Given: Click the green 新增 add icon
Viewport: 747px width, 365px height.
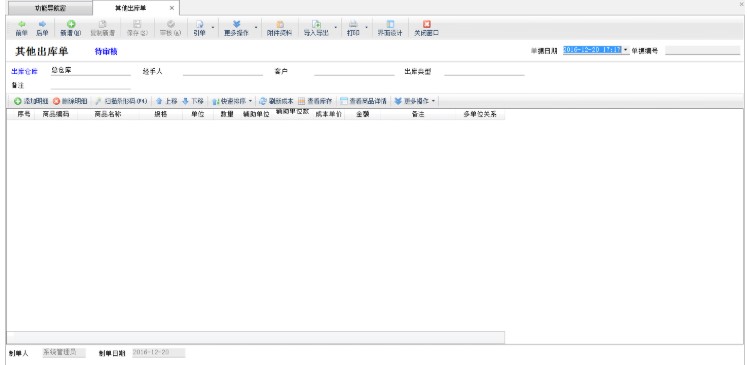Looking at the screenshot, I should (x=71, y=24).
